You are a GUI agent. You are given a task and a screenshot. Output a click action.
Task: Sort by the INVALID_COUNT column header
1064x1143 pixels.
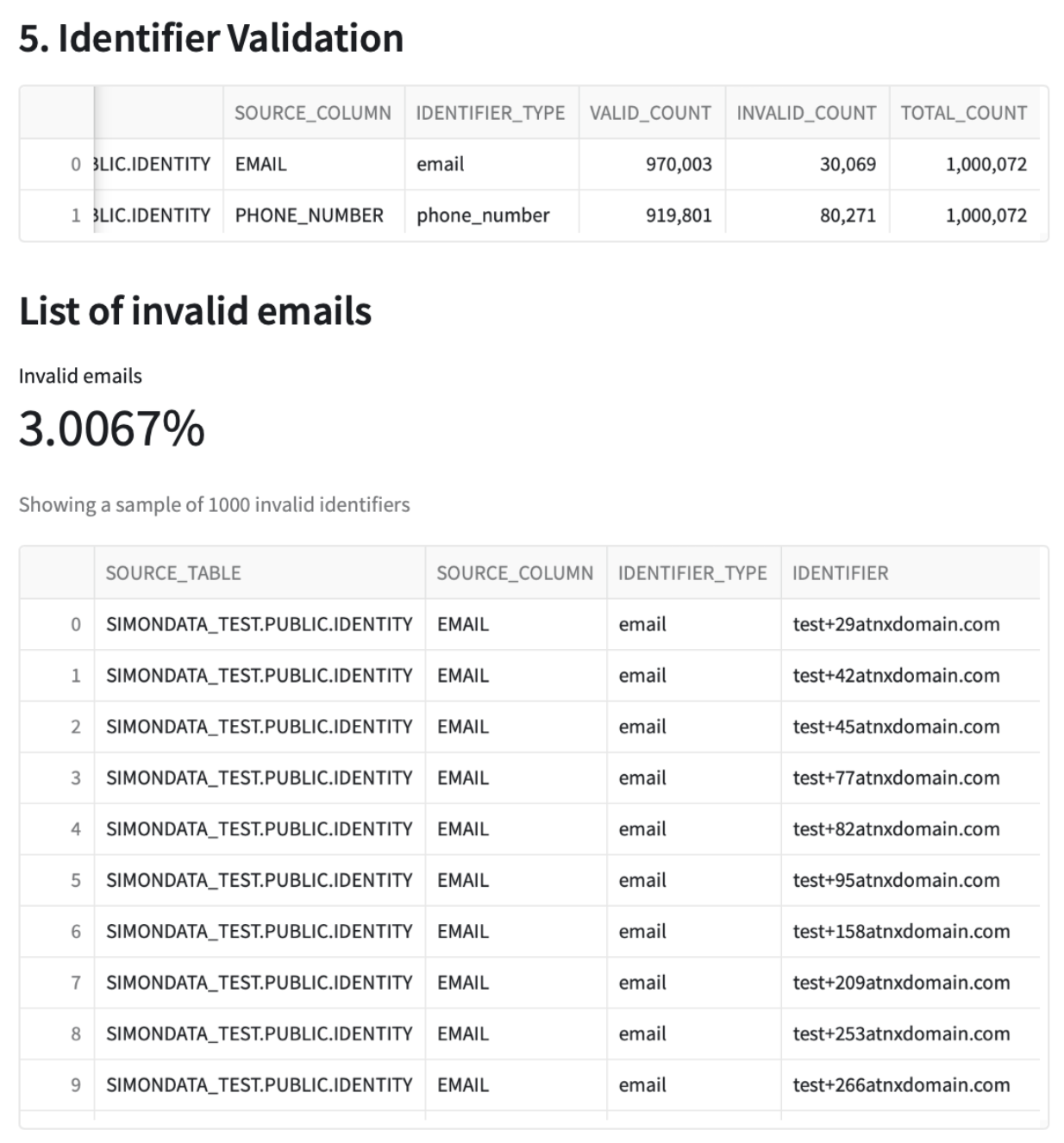point(804,112)
